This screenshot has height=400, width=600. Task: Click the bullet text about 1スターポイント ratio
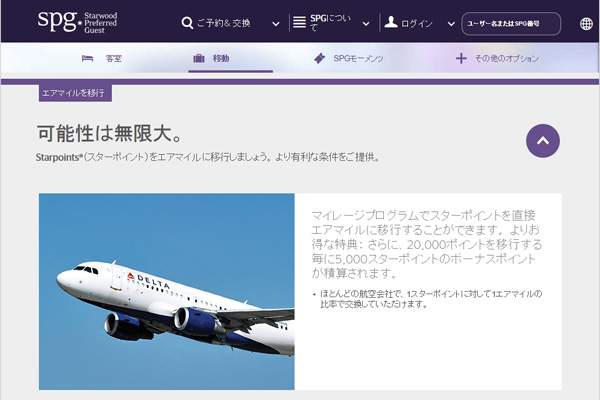431,299
